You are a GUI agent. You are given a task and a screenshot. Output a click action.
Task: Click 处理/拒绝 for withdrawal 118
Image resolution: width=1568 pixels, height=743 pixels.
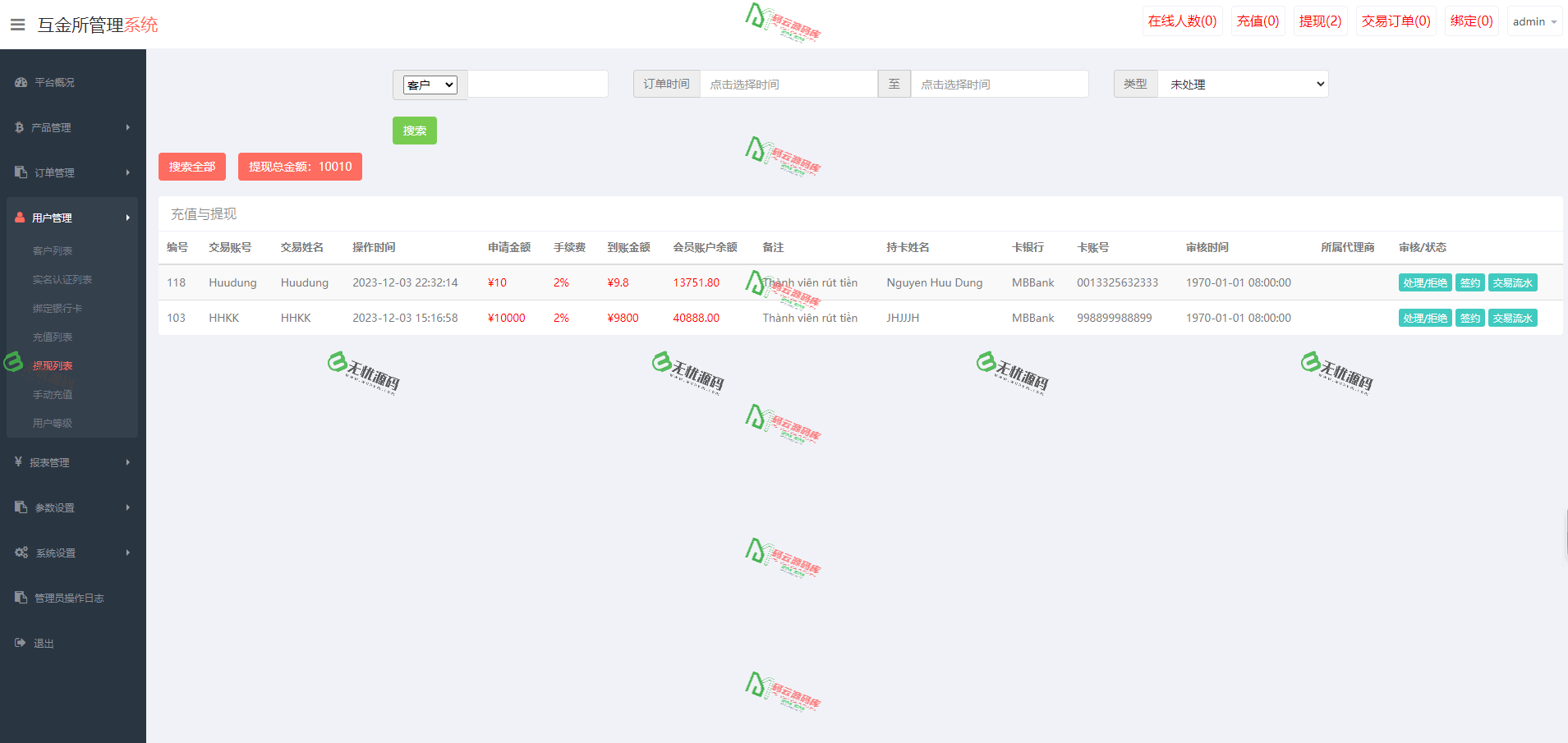[x=1424, y=282]
